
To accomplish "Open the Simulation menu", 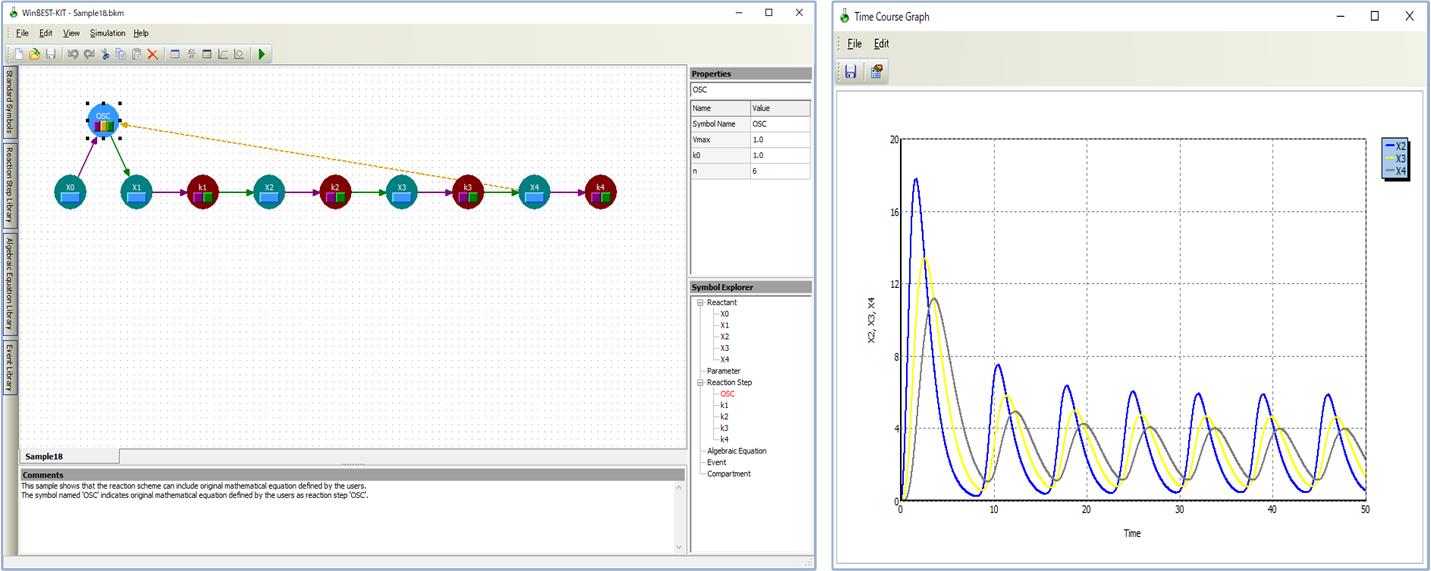I will tap(108, 33).
